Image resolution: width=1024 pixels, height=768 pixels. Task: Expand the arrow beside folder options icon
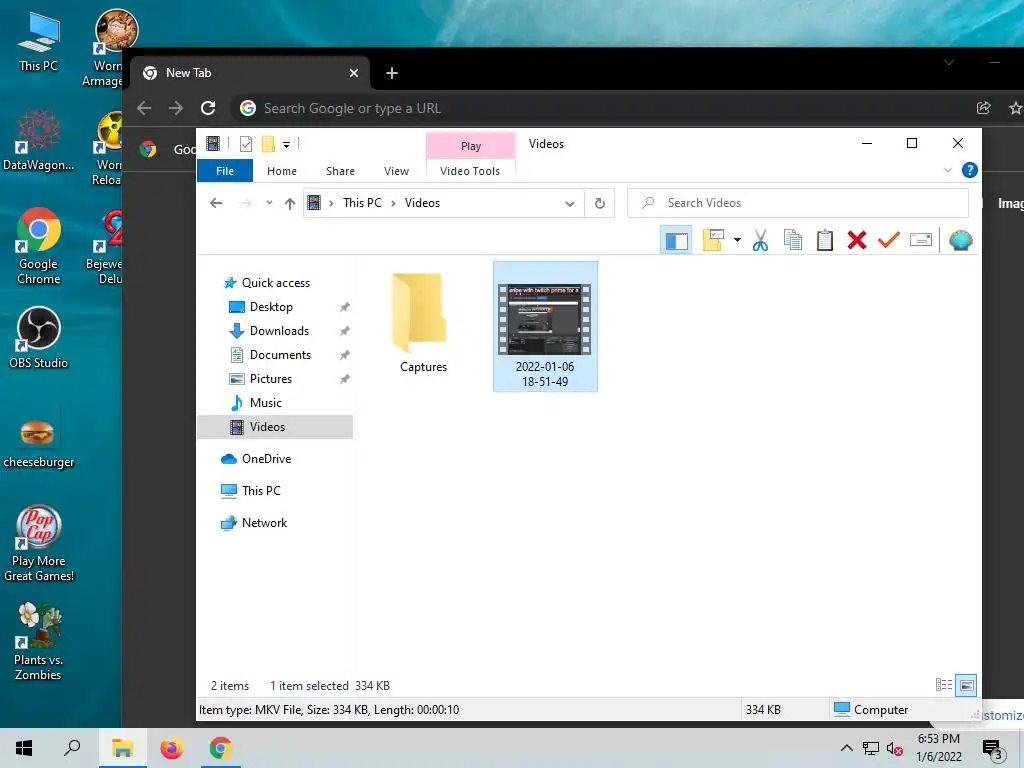point(737,240)
